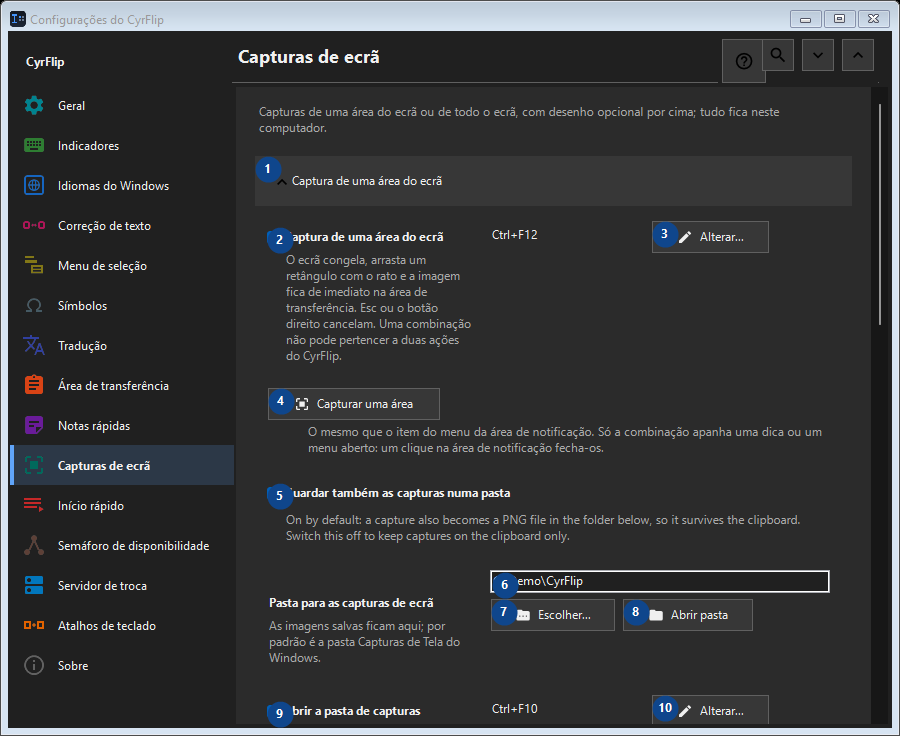Focus the screenshot folder path field
This screenshot has height=736, width=900.
660,582
